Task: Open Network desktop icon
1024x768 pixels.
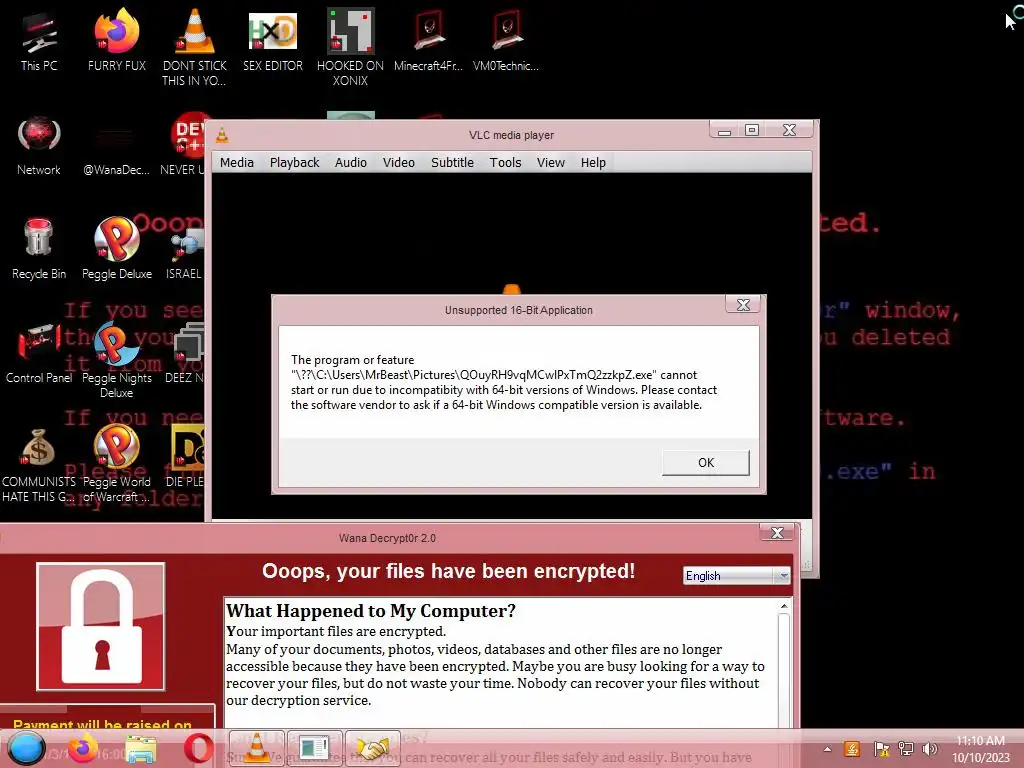Action: [x=39, y=146]
